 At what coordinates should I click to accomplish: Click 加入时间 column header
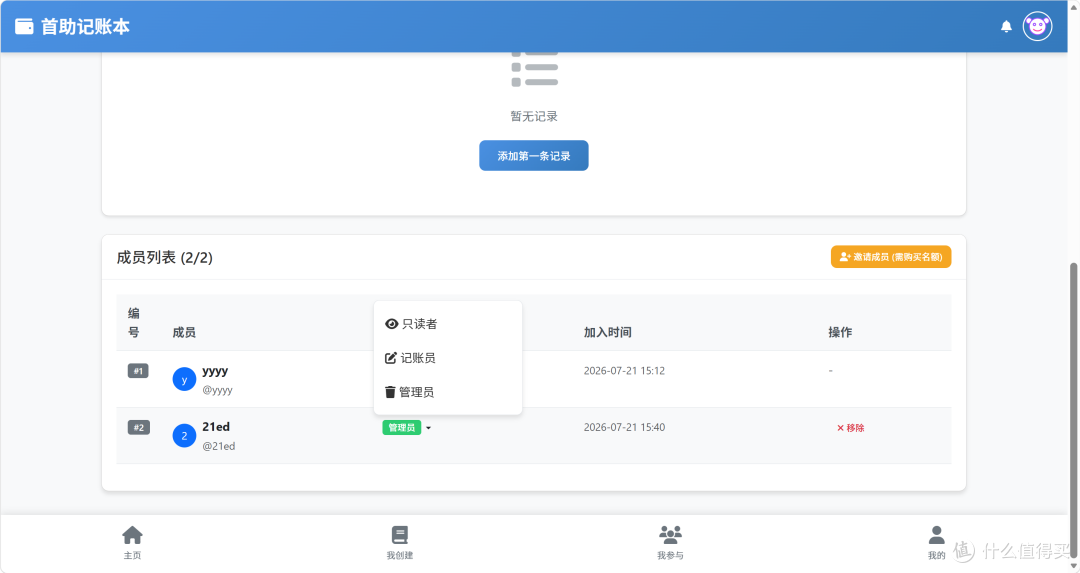pyautogui.click(x=608, y=332)
